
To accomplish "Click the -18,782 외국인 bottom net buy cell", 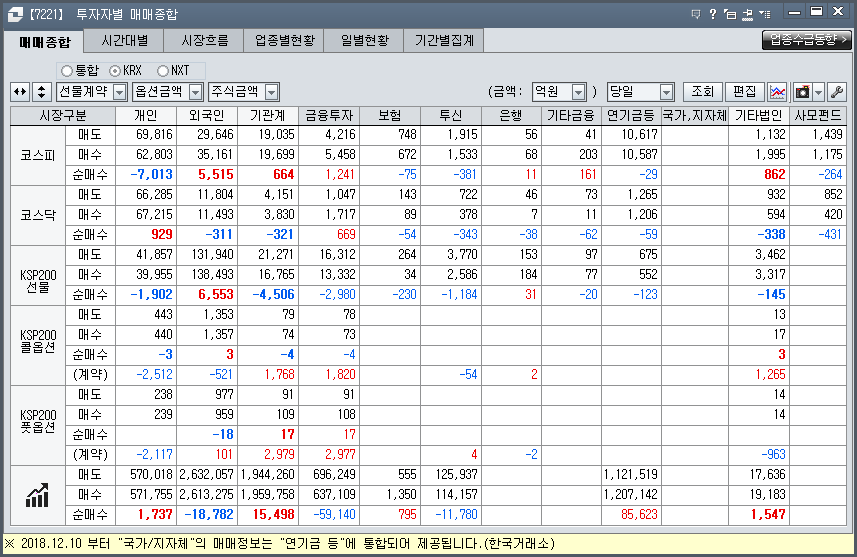I will coord(207,515).
